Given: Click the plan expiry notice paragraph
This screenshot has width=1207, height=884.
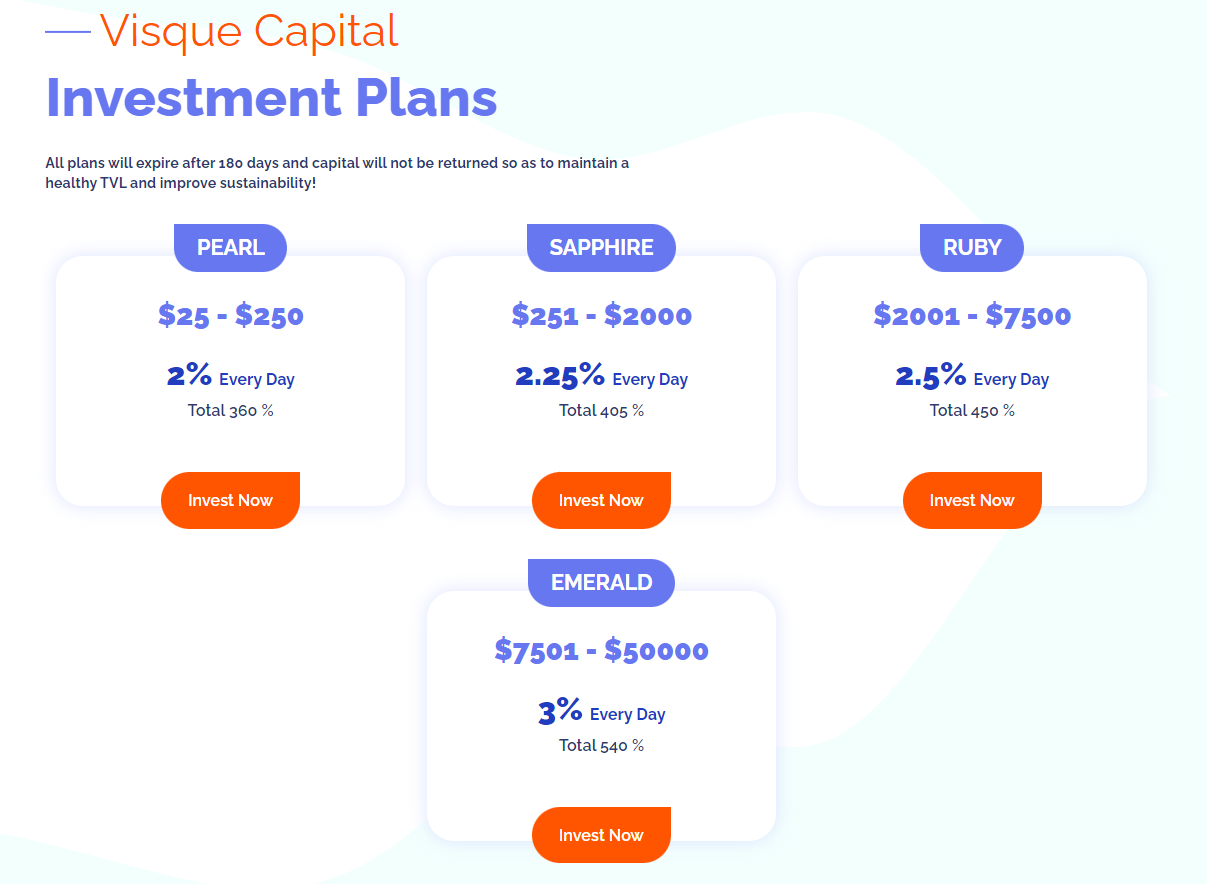Looking at the screenshot, I should tap(337, 173).
